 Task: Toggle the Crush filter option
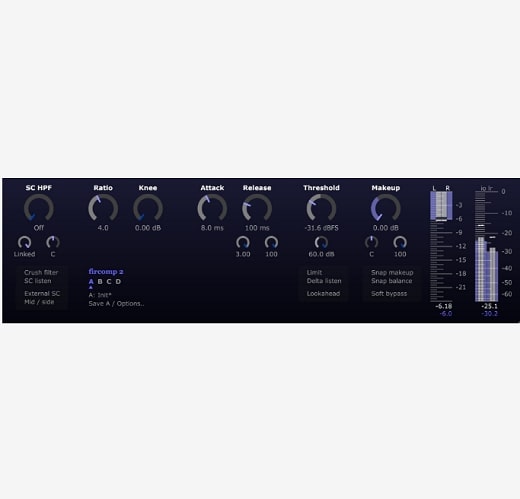[x=41, y=272]
